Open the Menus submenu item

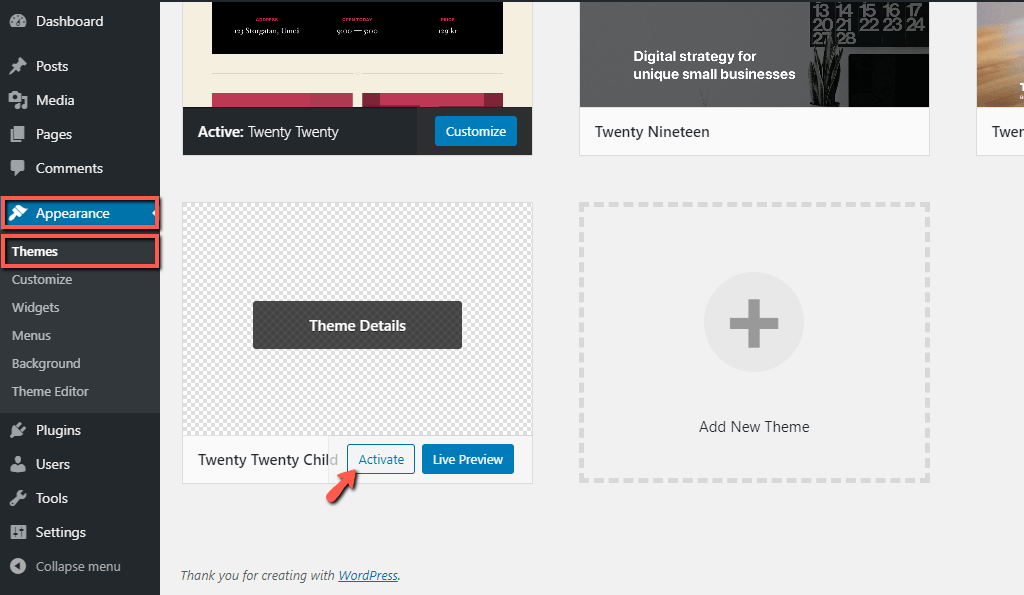[31, 336]
